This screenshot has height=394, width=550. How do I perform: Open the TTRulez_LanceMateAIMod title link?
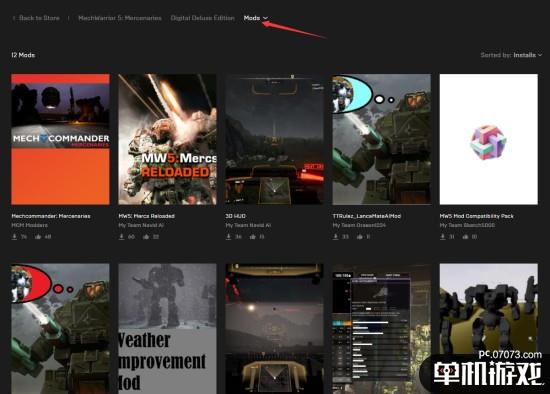(x=367, y=216)
